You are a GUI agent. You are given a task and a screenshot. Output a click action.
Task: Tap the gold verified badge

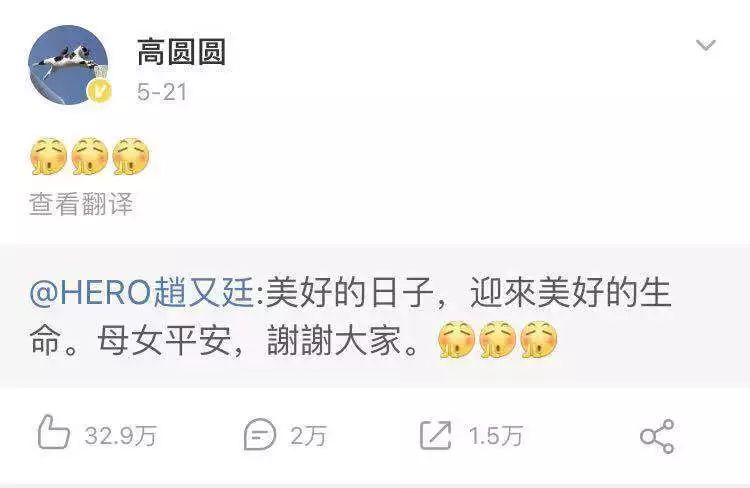pyautogui.click(x=99, y=91)
